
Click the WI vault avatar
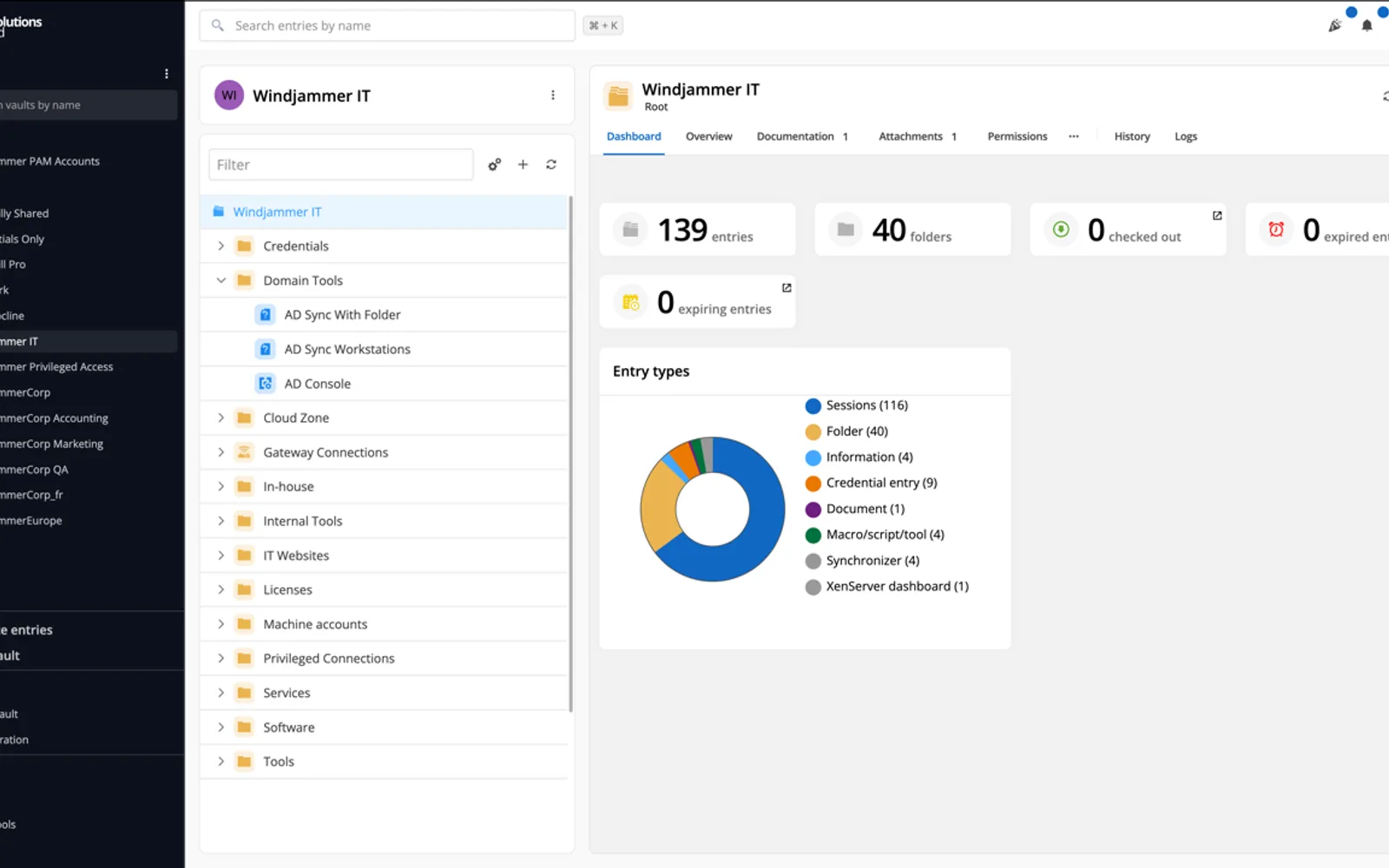tap(229, 95)
